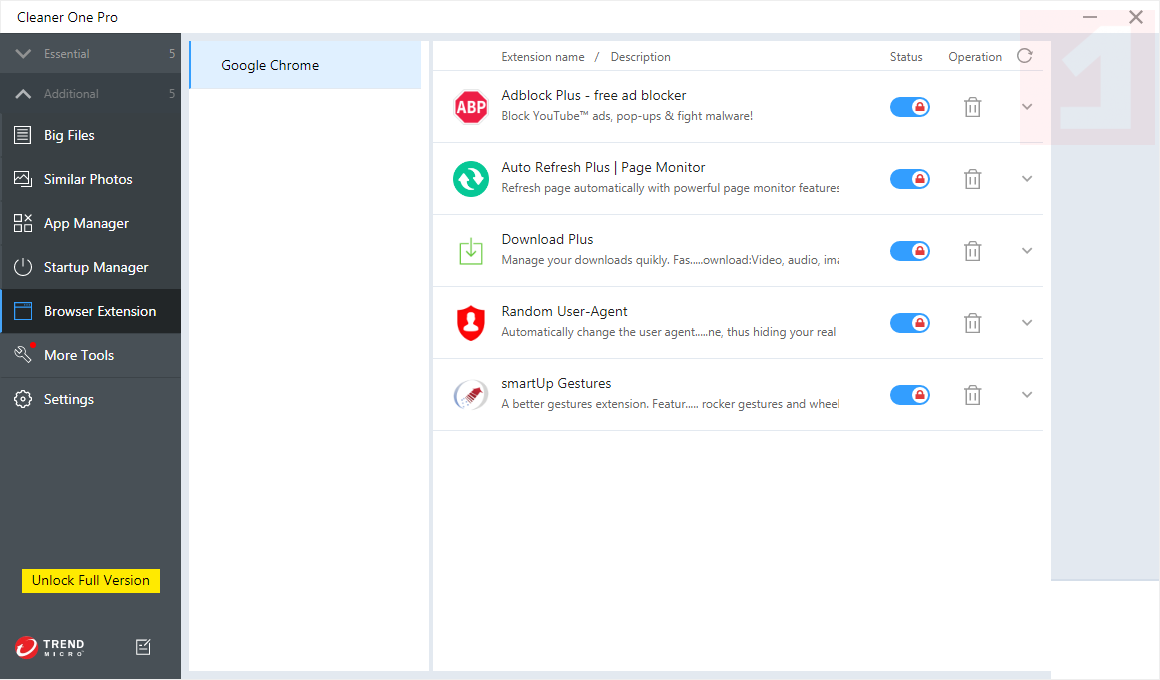Collapse the Additional section

(90, 94)
